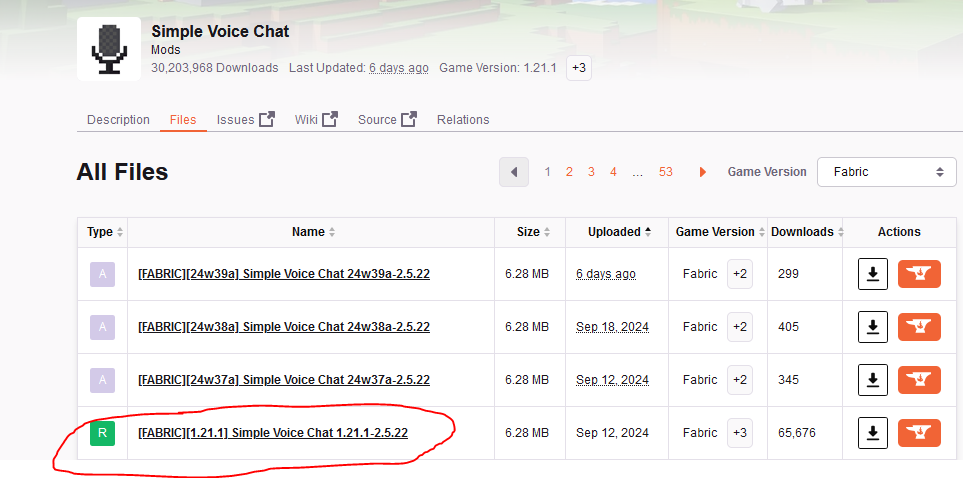Click the Actions column header

tap(899, 232)
